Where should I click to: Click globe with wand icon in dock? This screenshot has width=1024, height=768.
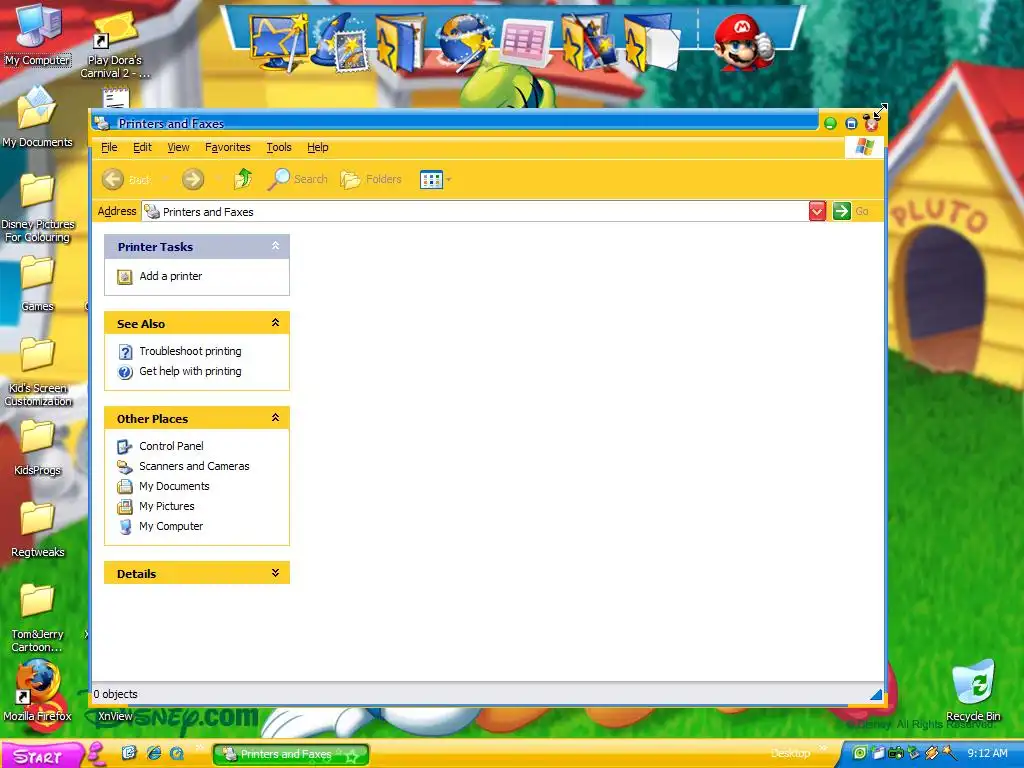click(465, 42)
